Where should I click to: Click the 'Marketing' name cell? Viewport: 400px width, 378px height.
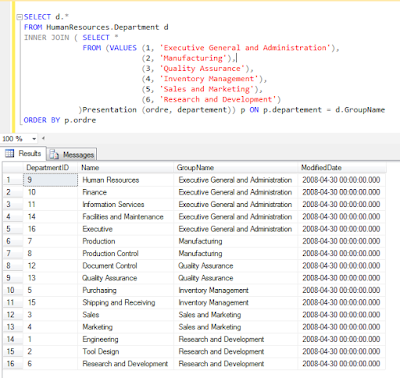coord(126,327)
